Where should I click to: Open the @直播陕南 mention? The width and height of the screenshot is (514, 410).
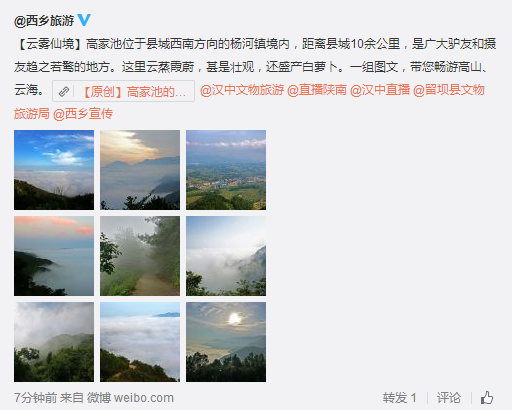pyautogui.click(x=317, y=90)
